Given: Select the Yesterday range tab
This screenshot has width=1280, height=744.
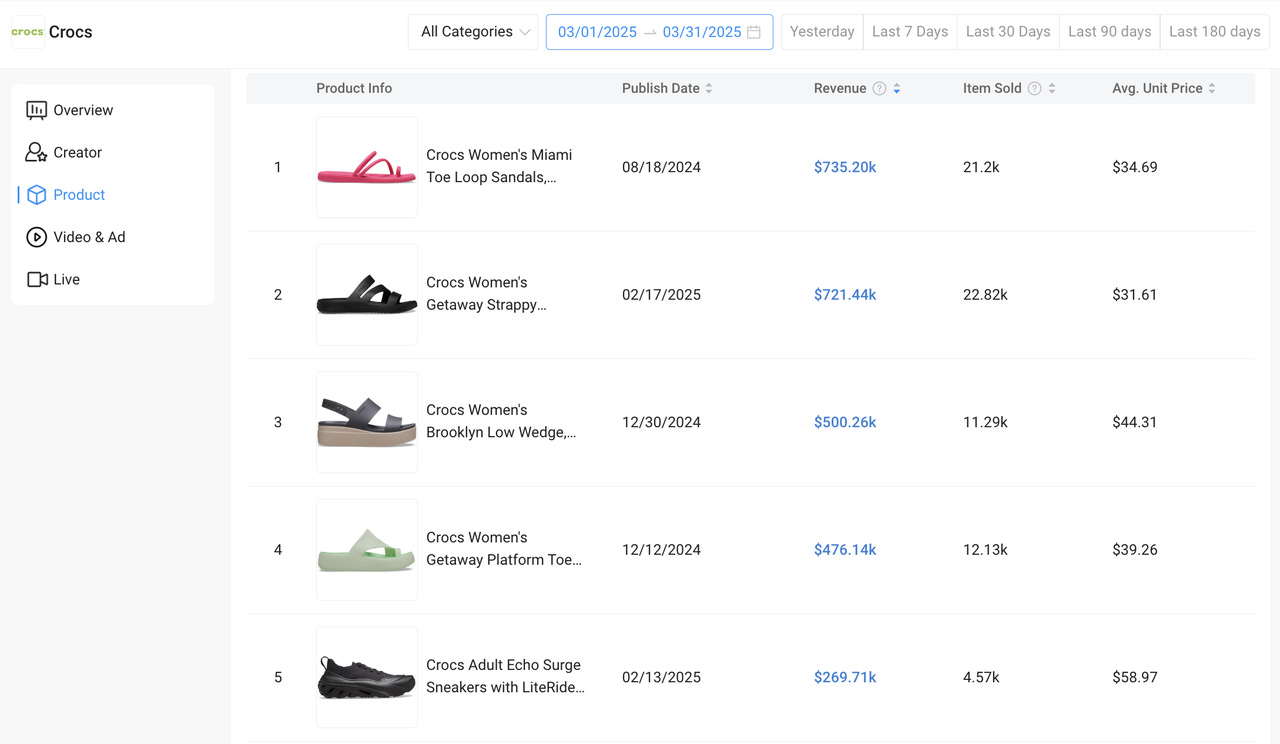Looking at the screenshot, I should point(822,32).
